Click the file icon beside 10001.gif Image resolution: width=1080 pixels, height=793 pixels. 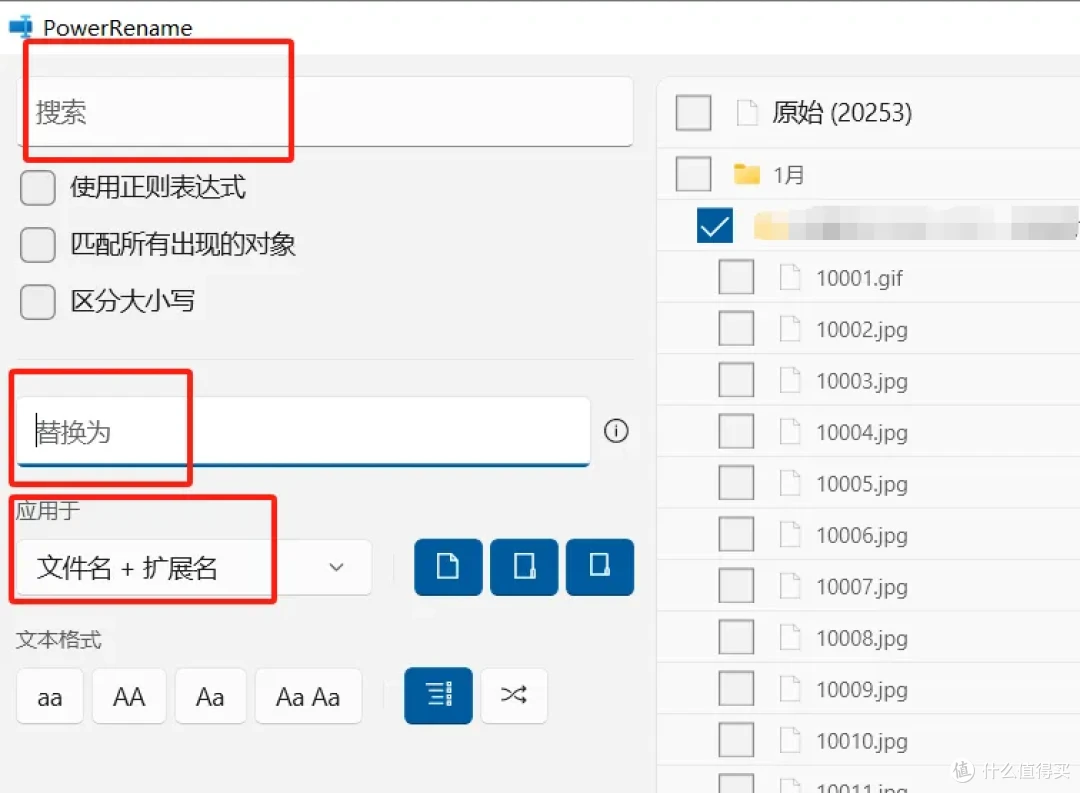click(790, 278)
